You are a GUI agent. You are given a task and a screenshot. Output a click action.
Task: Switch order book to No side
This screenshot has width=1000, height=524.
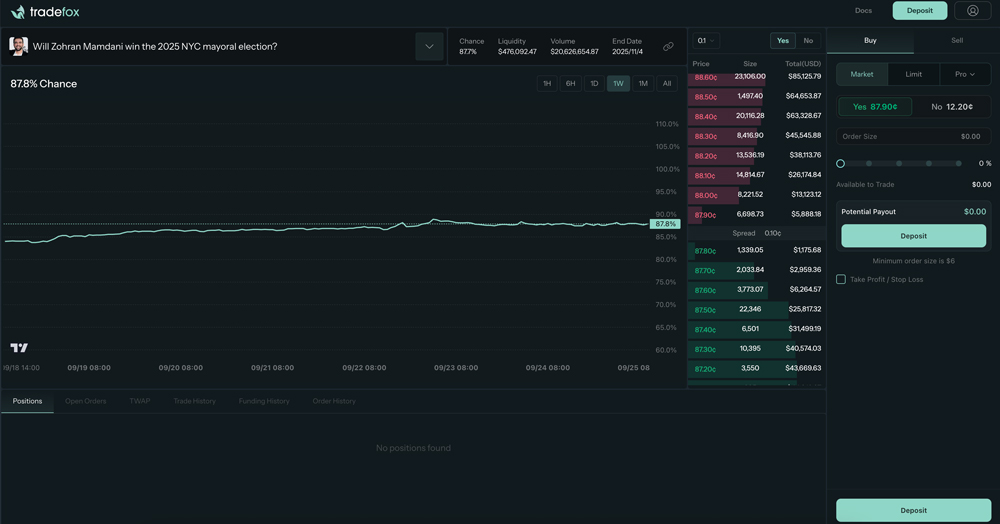coord(808,41)
